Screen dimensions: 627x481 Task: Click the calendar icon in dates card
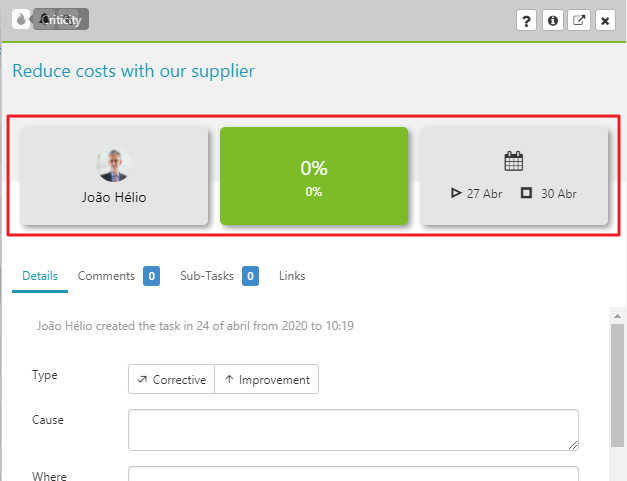(514, 161)
